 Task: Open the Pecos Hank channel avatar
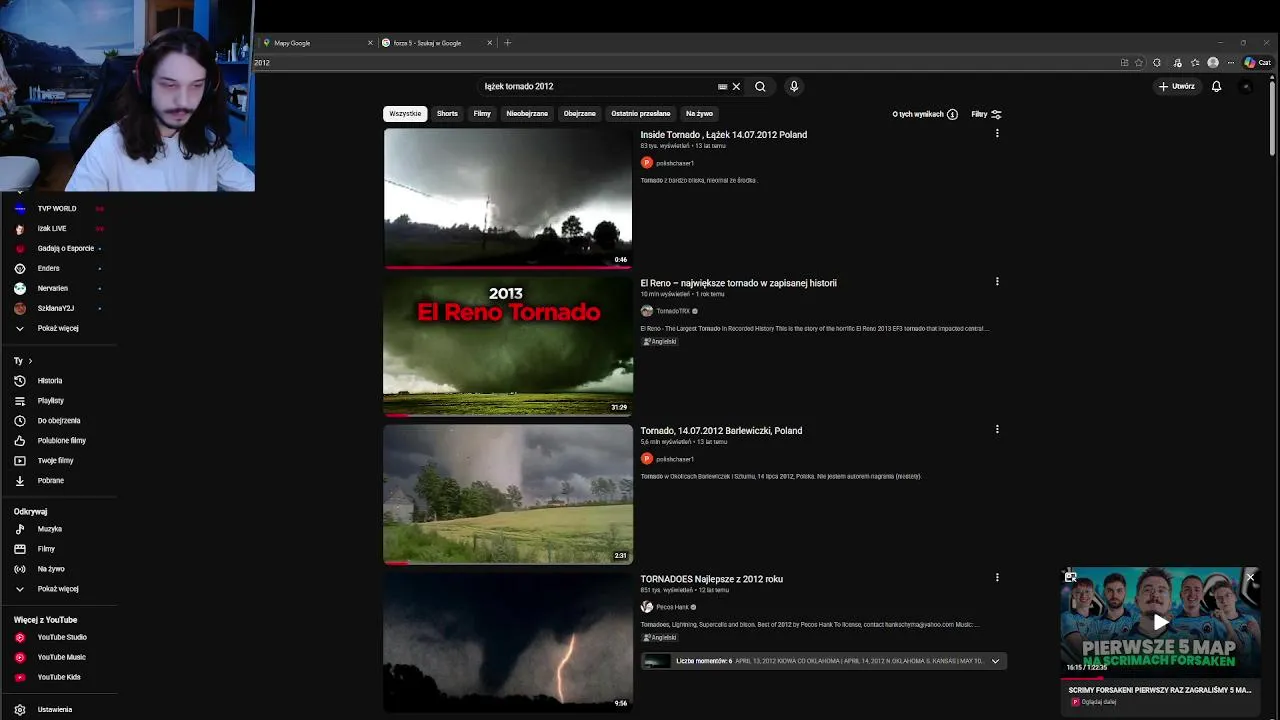[647, 607]
